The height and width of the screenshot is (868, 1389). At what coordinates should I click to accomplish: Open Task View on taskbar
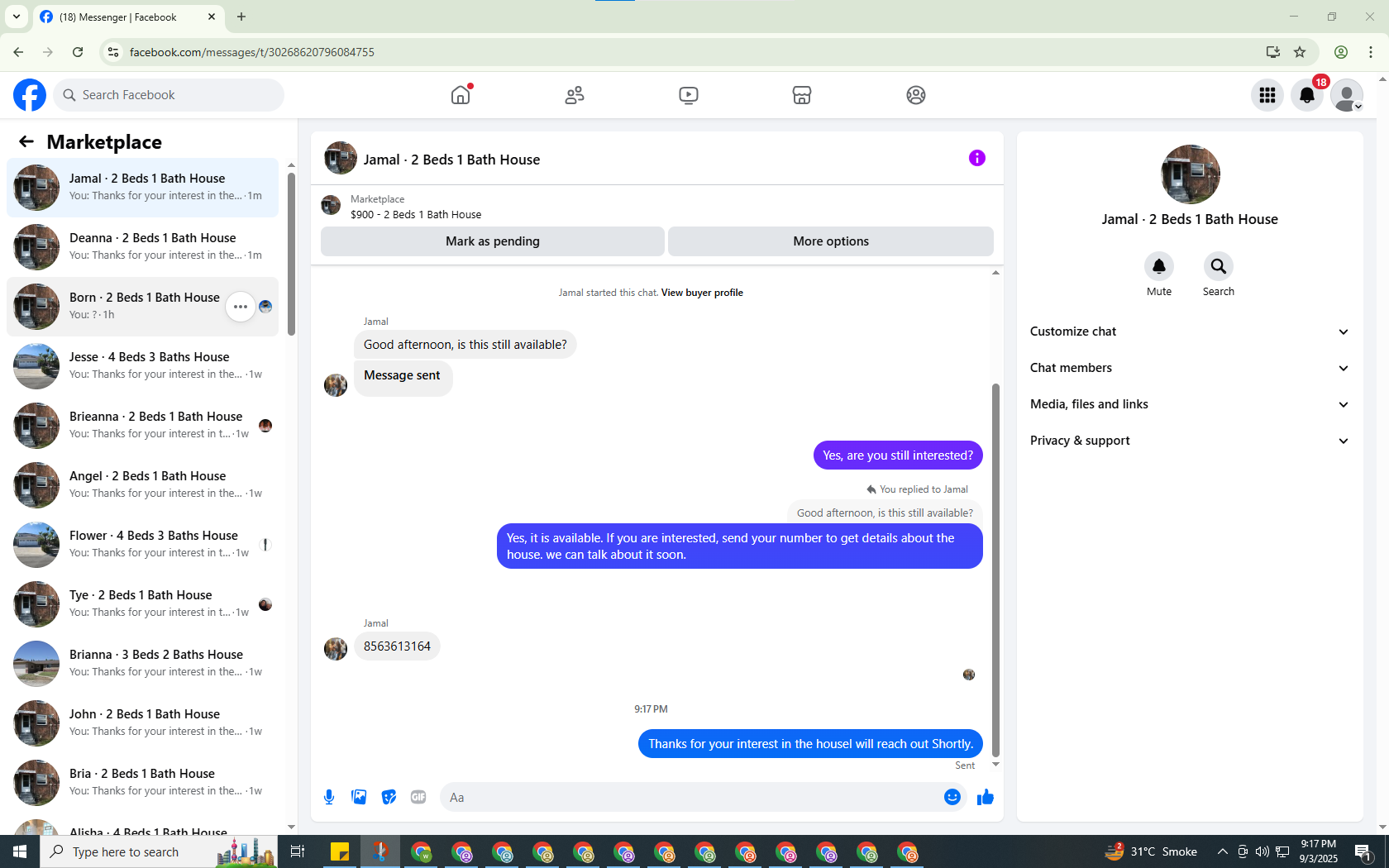pyautogui.click(x=298, y=851)
